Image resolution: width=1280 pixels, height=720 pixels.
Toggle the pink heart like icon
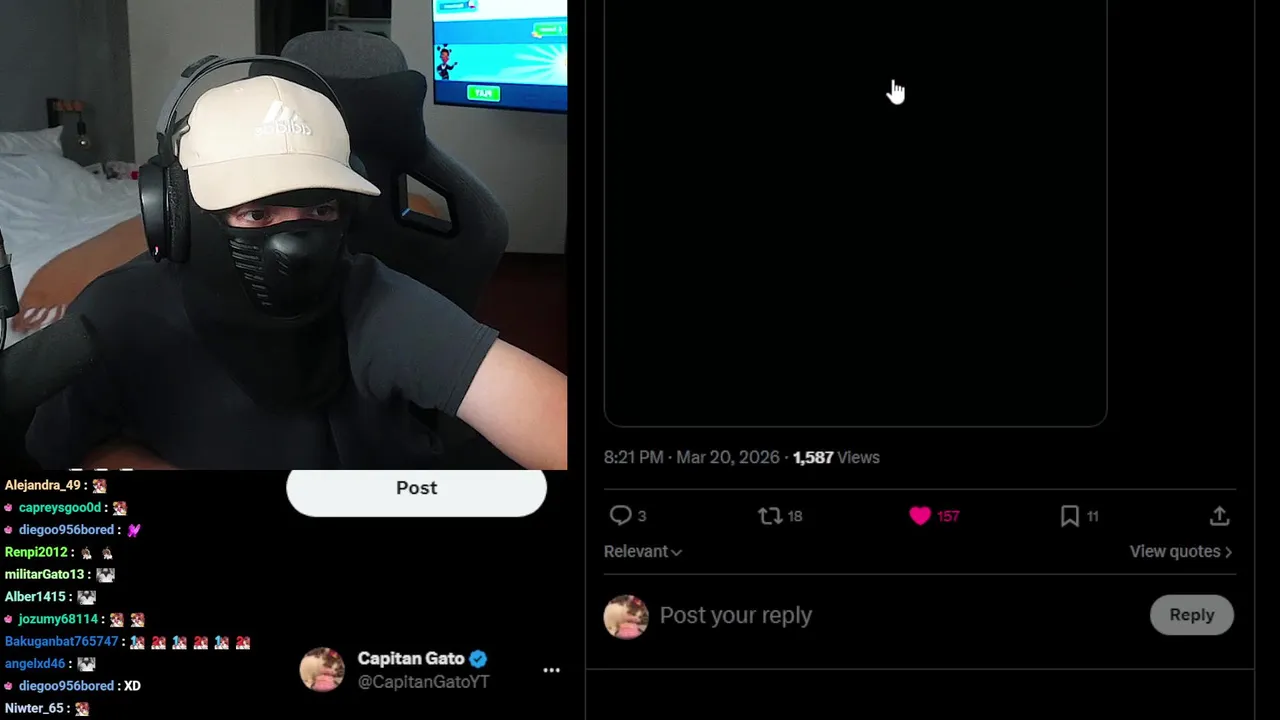(920, 516)
